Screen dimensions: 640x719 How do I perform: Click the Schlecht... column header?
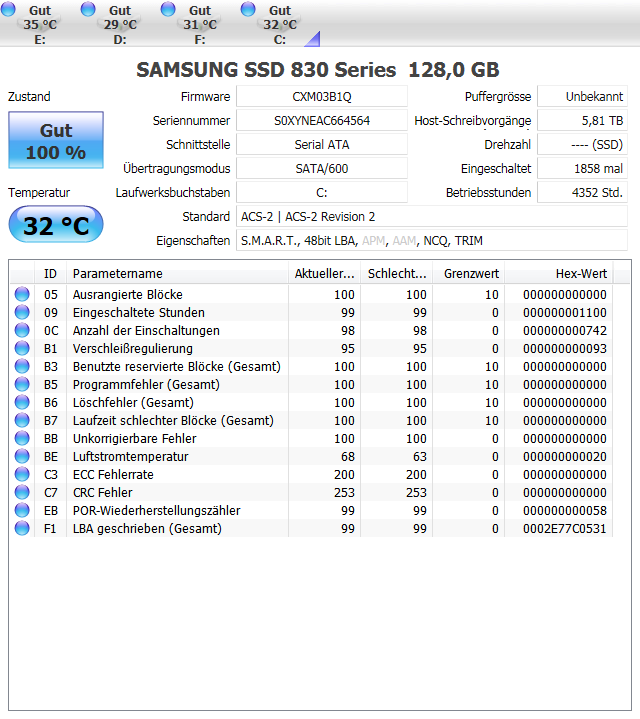pos(397,274)
